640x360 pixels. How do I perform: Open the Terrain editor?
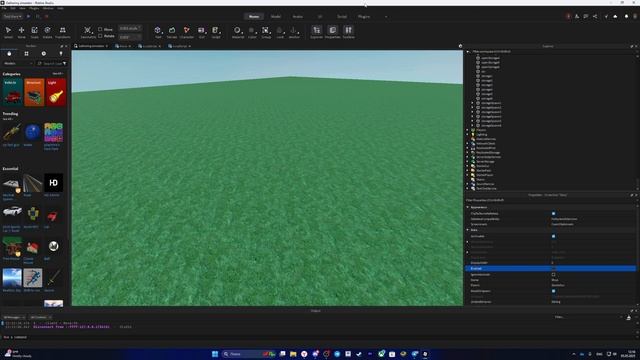coord(172,32)
